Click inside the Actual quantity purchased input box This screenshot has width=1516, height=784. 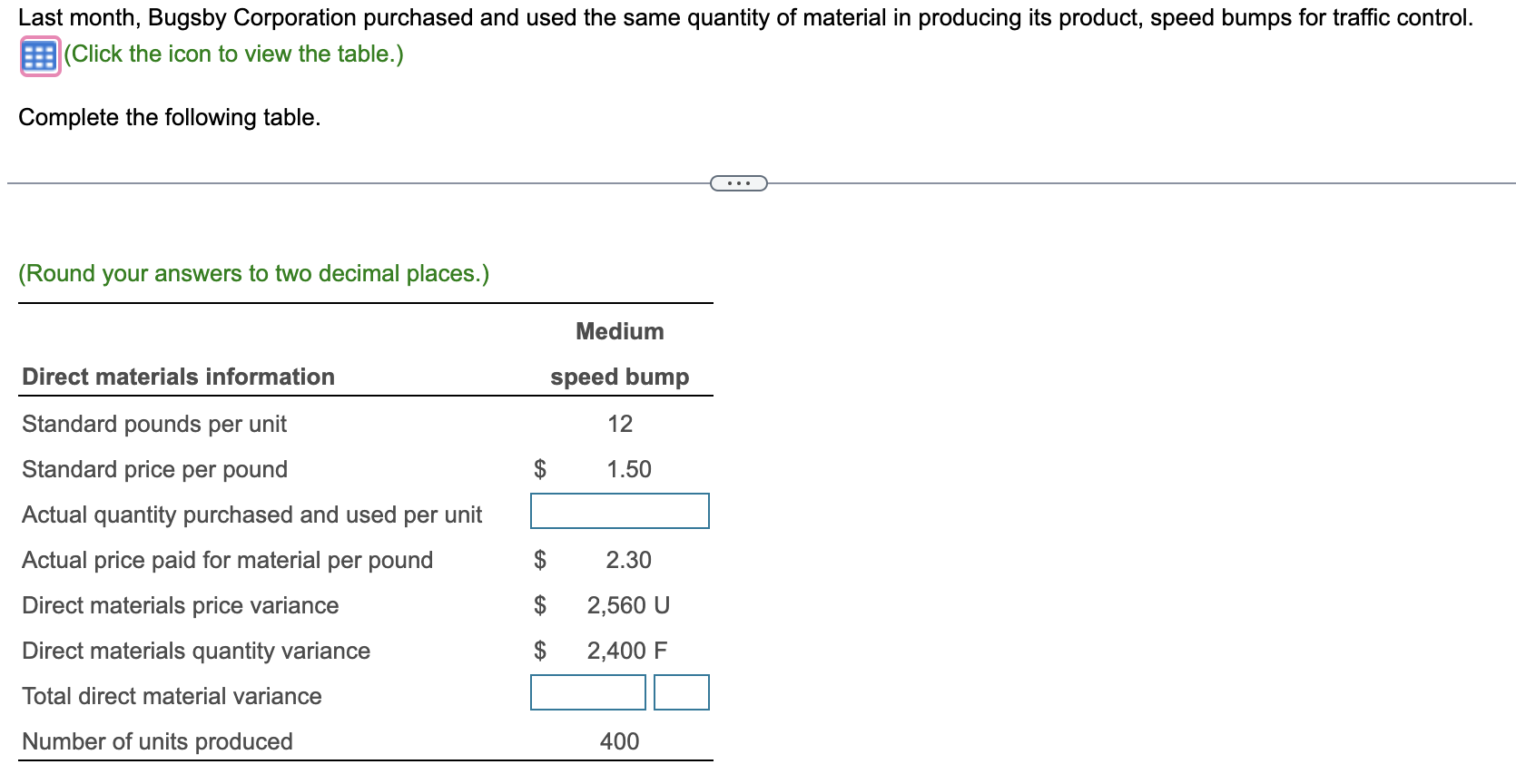click(x=619, y=511)
